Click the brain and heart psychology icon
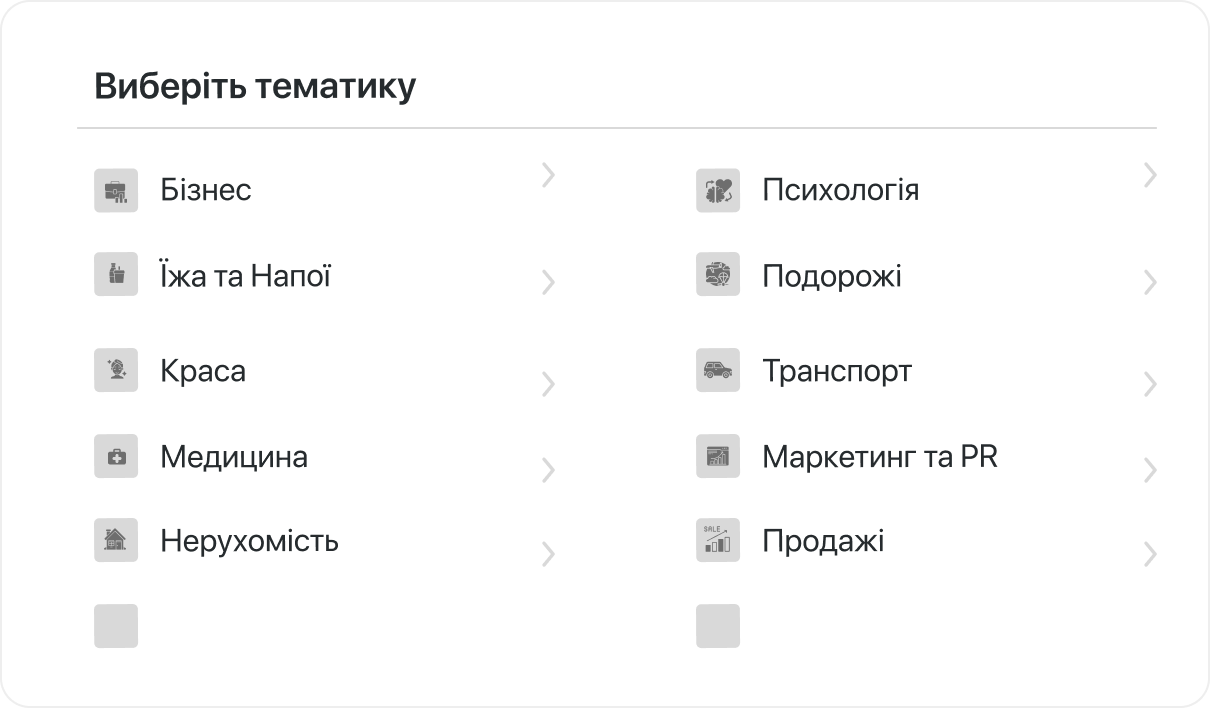This screenshot has width=1210, height=708. click(718, 190)
